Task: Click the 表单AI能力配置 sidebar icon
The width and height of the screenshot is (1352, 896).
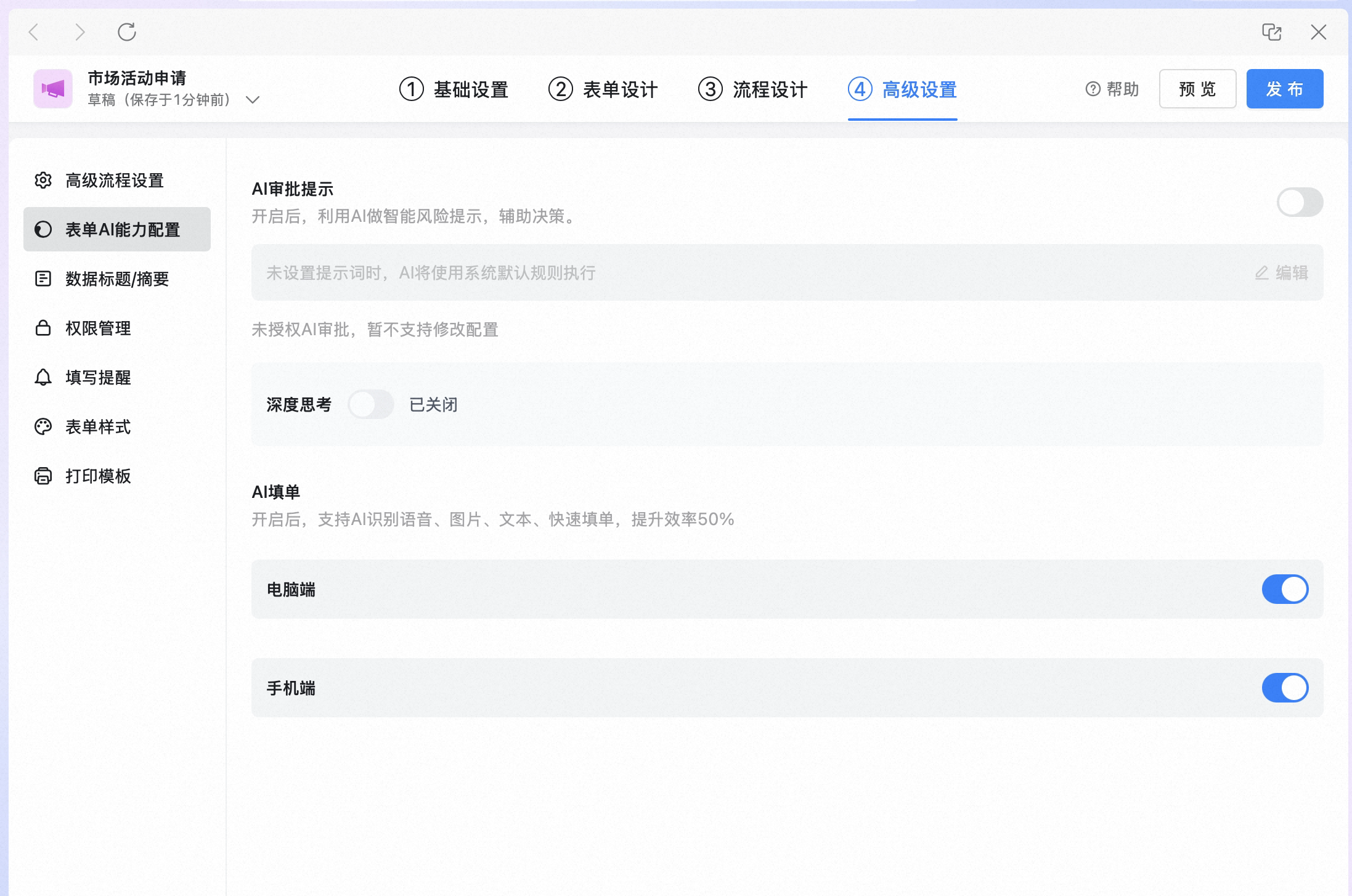Action: point(43,230)
